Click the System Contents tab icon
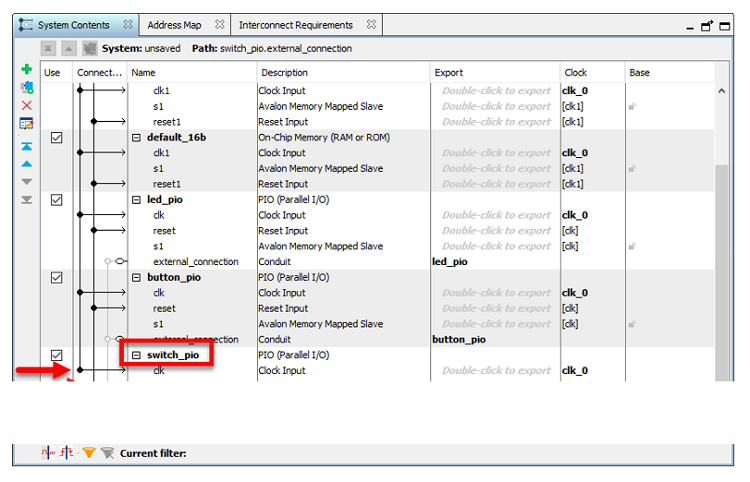The width and height of the screenshot is (750, 482). (26, 25)
